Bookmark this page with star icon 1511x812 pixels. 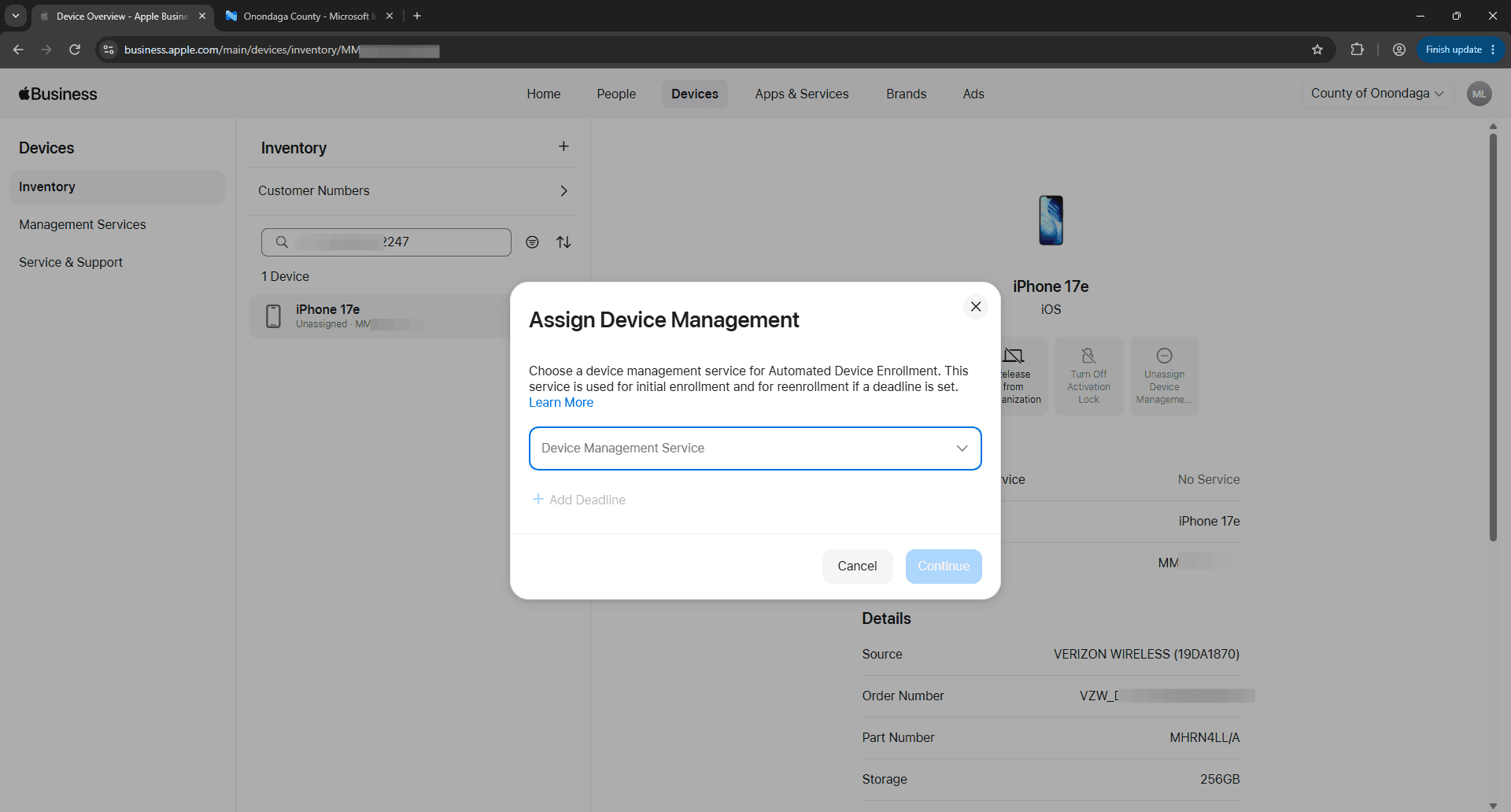(1317, 50)
